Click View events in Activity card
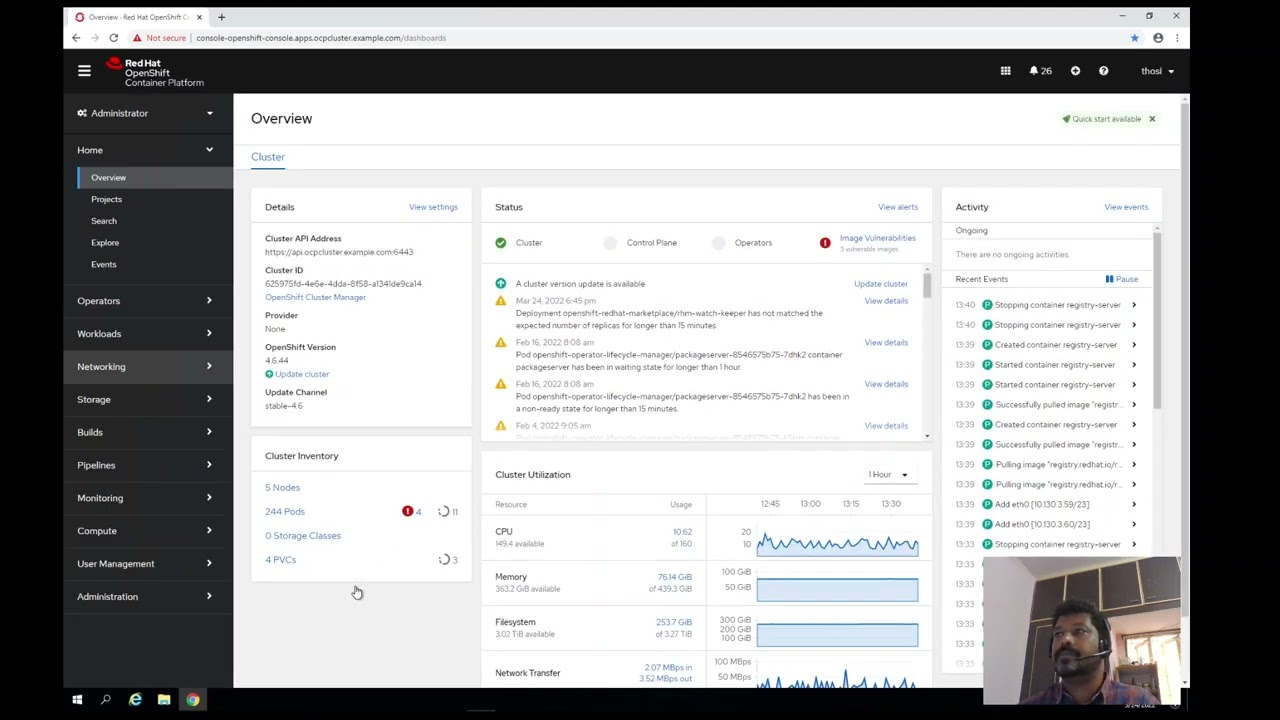Viewport: 1280px width, 720px height. click(1126, 207)
